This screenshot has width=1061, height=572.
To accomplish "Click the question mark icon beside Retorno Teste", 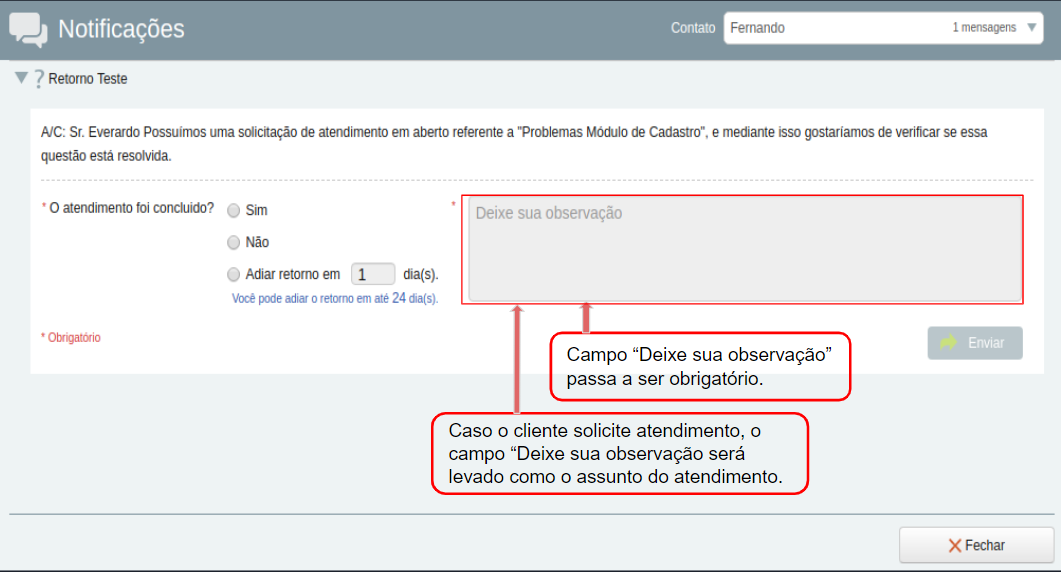I will pos(39,79).
